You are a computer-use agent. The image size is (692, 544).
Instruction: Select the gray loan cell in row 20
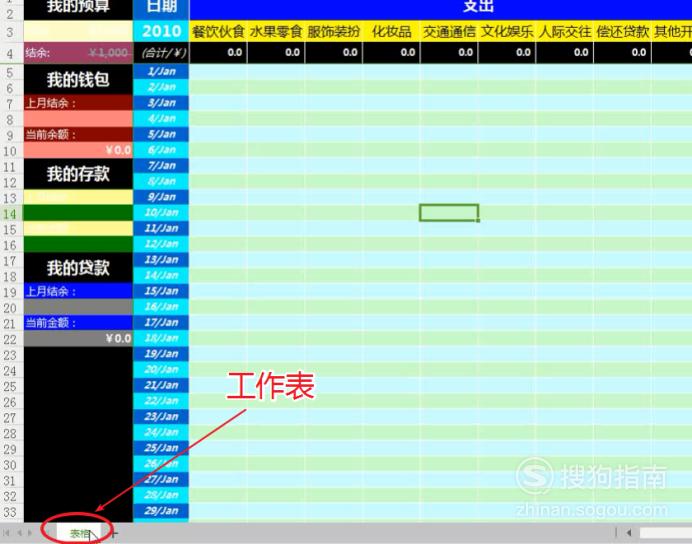(78, 307)
